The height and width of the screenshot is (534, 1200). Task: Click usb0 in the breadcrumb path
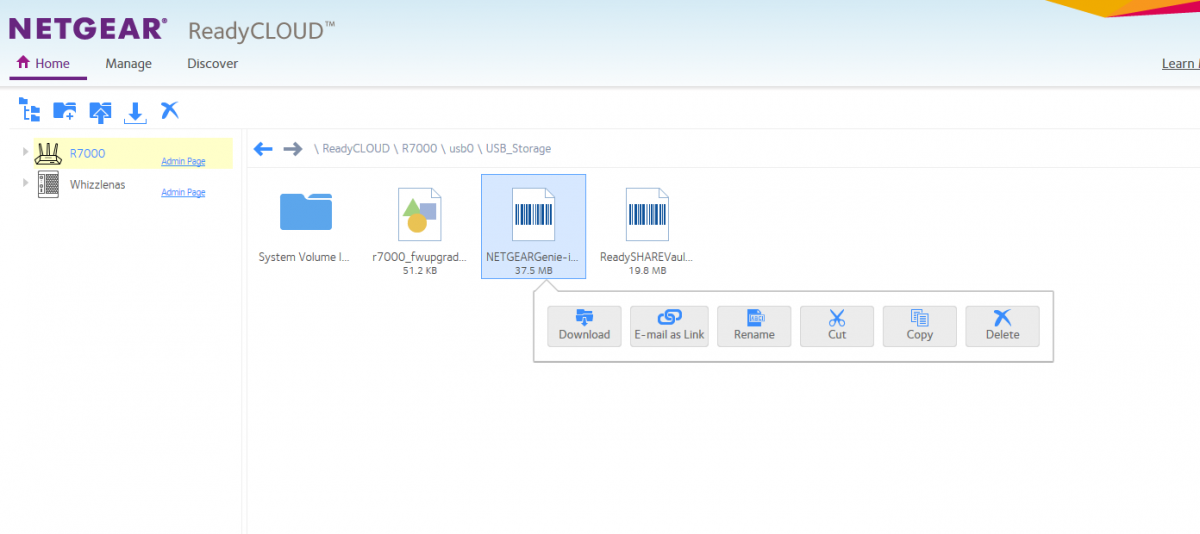tap(461, 149)
